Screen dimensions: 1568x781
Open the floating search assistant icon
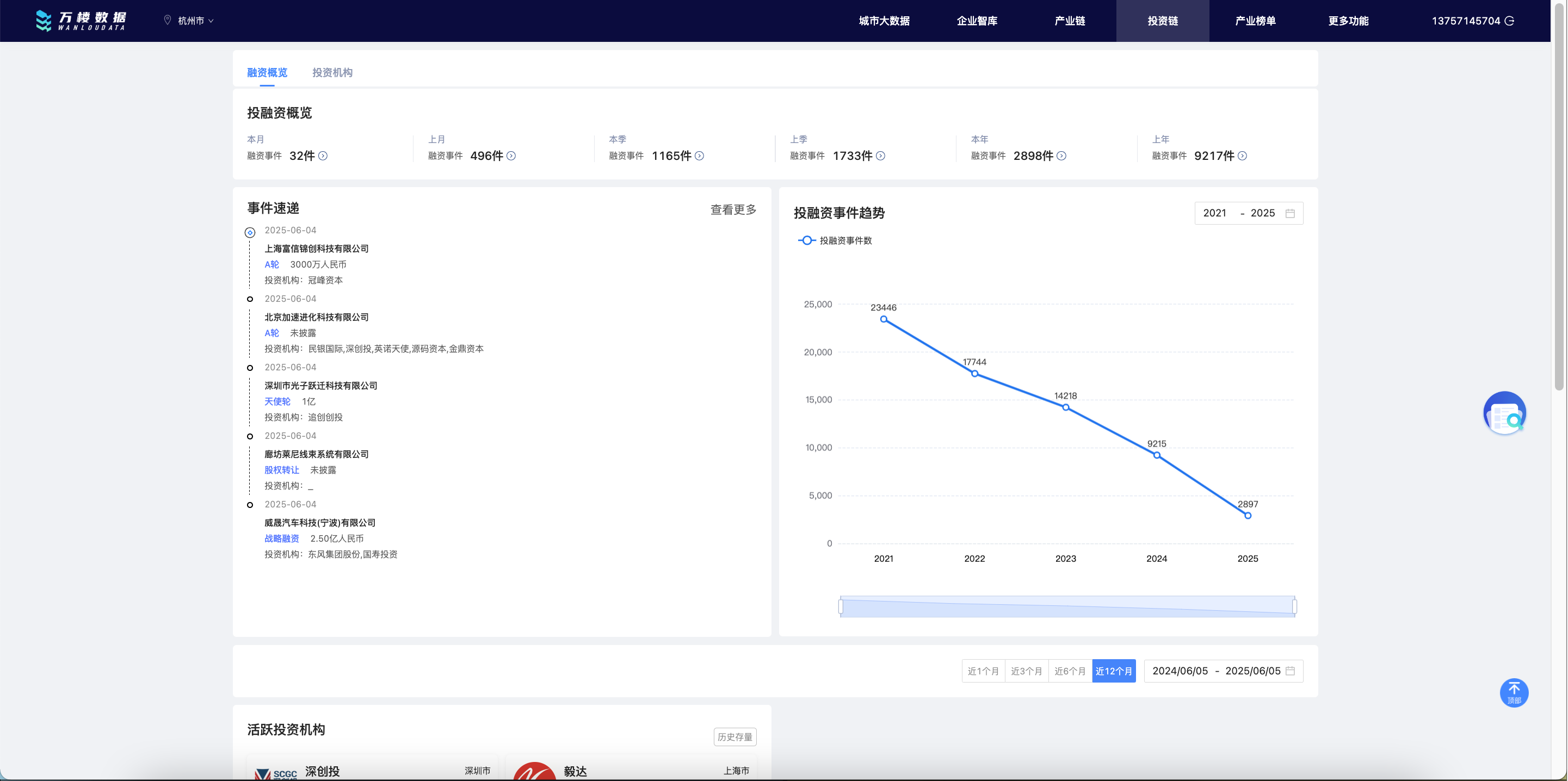(x=1504, y=413)
